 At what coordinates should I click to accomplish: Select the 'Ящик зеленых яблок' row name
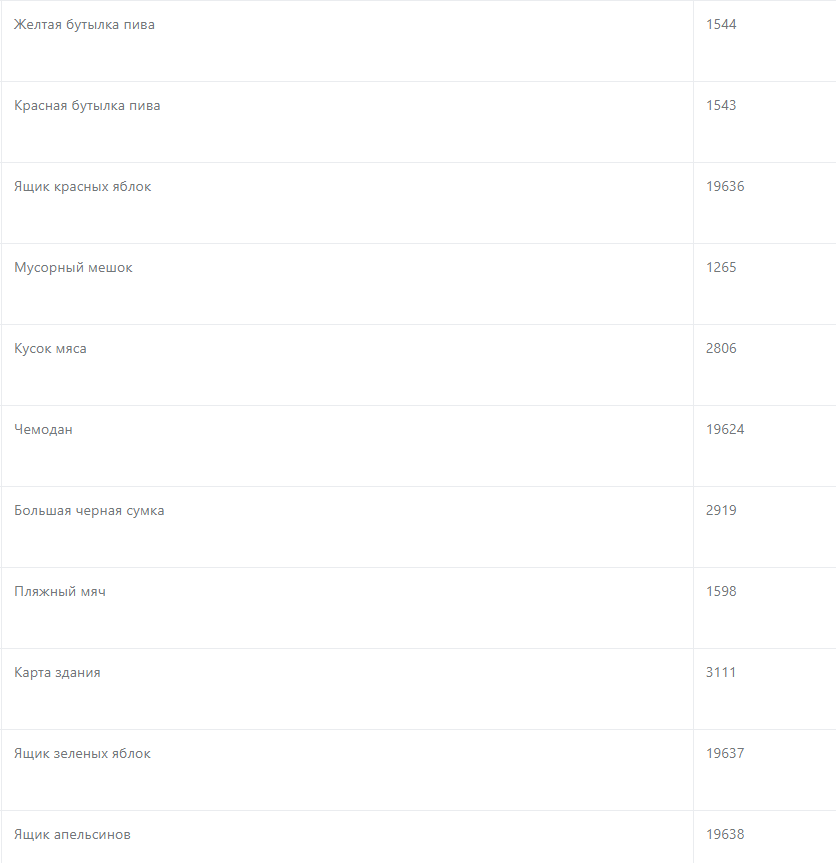[x=82, y=754]
